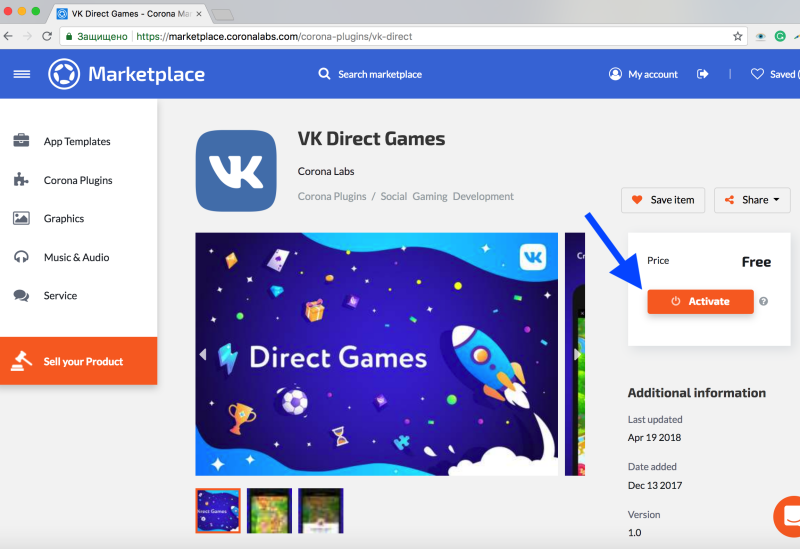Follow the Corona Plugins breadcrumb link
This screenshot has height=549, width=800.
tap(332, 196)
